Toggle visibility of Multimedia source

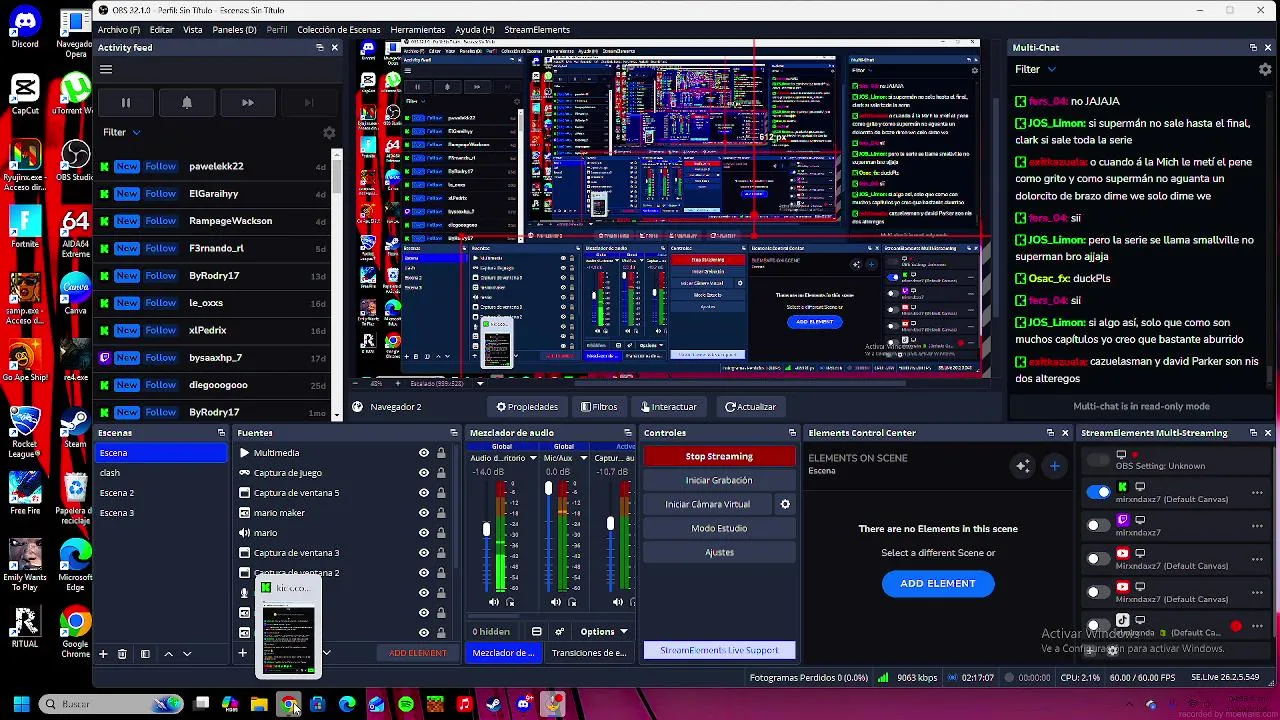point(424,453)
